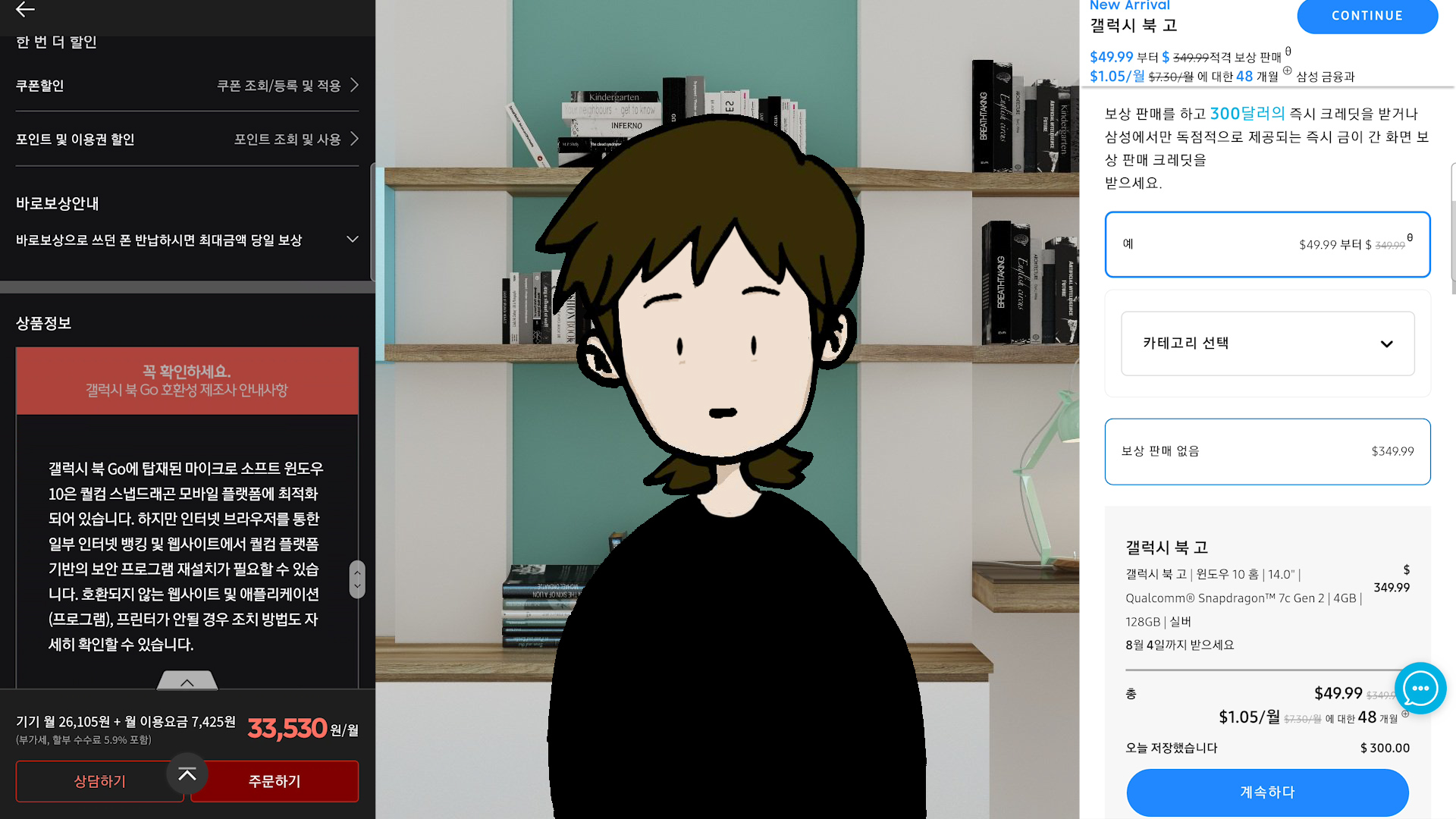
Task: Select the 보상 판매 없음 option
Action: (x=1267, y=451)
